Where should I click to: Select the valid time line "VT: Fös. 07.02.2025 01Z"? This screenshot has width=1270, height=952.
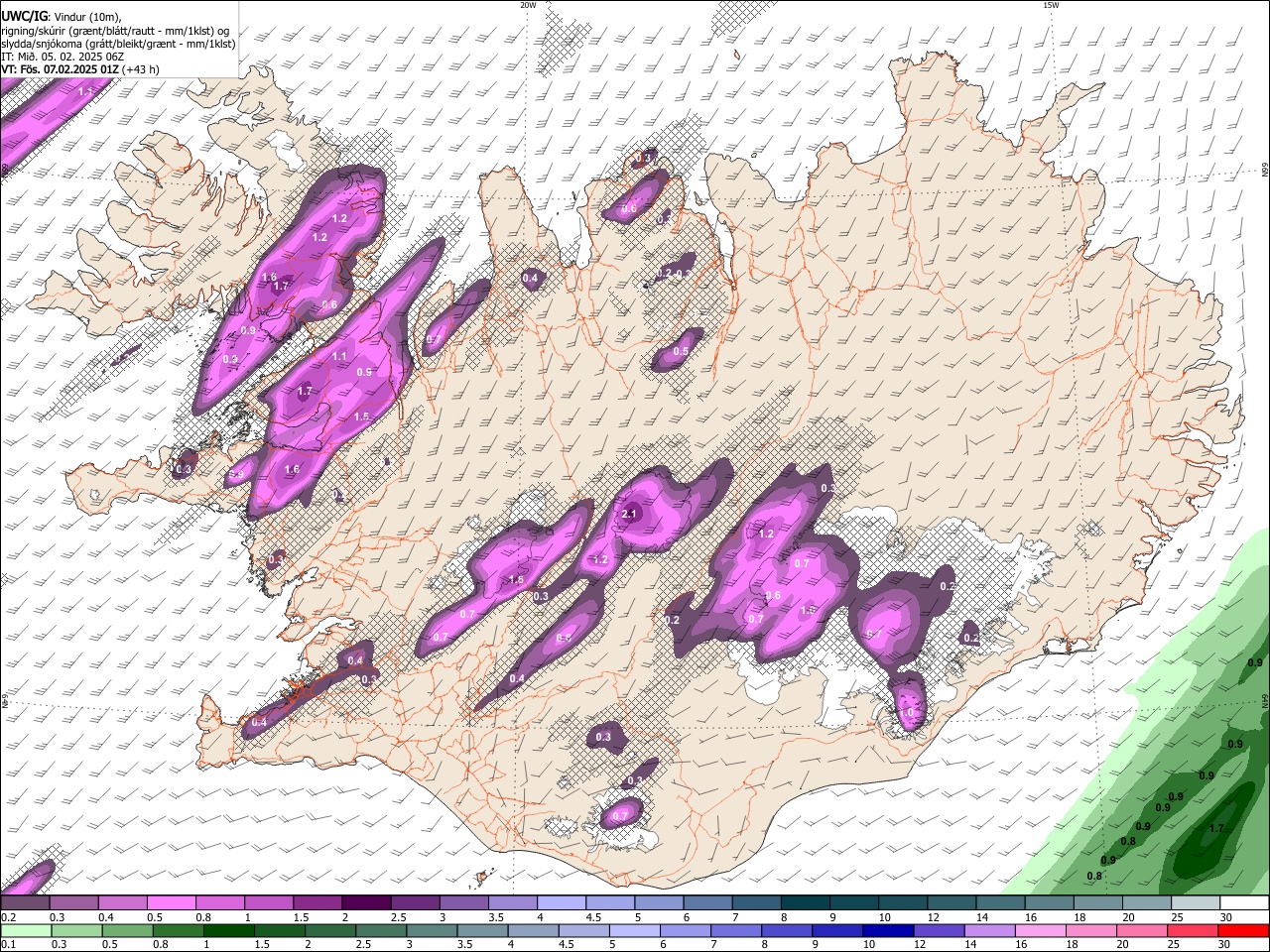click(61, 69)
